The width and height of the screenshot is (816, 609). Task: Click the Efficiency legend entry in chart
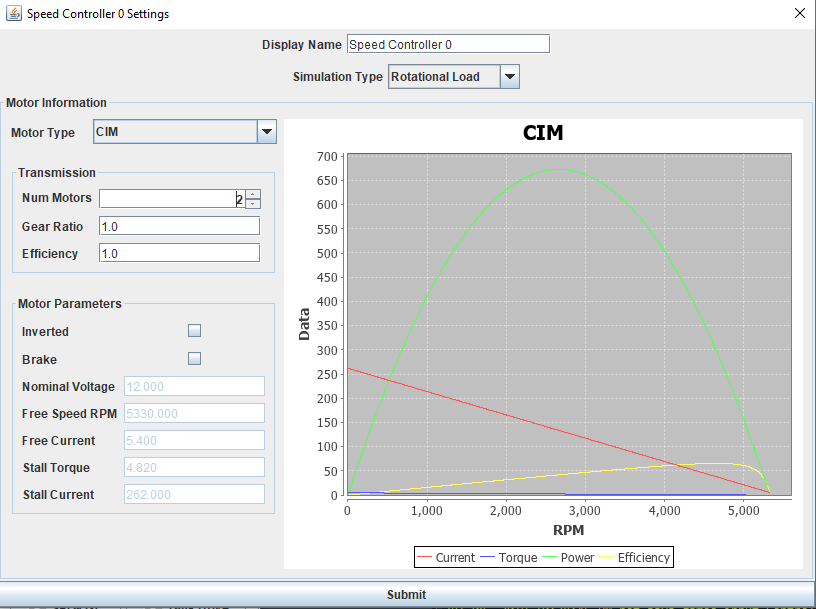pyautogui.click(x=635, y=557)
